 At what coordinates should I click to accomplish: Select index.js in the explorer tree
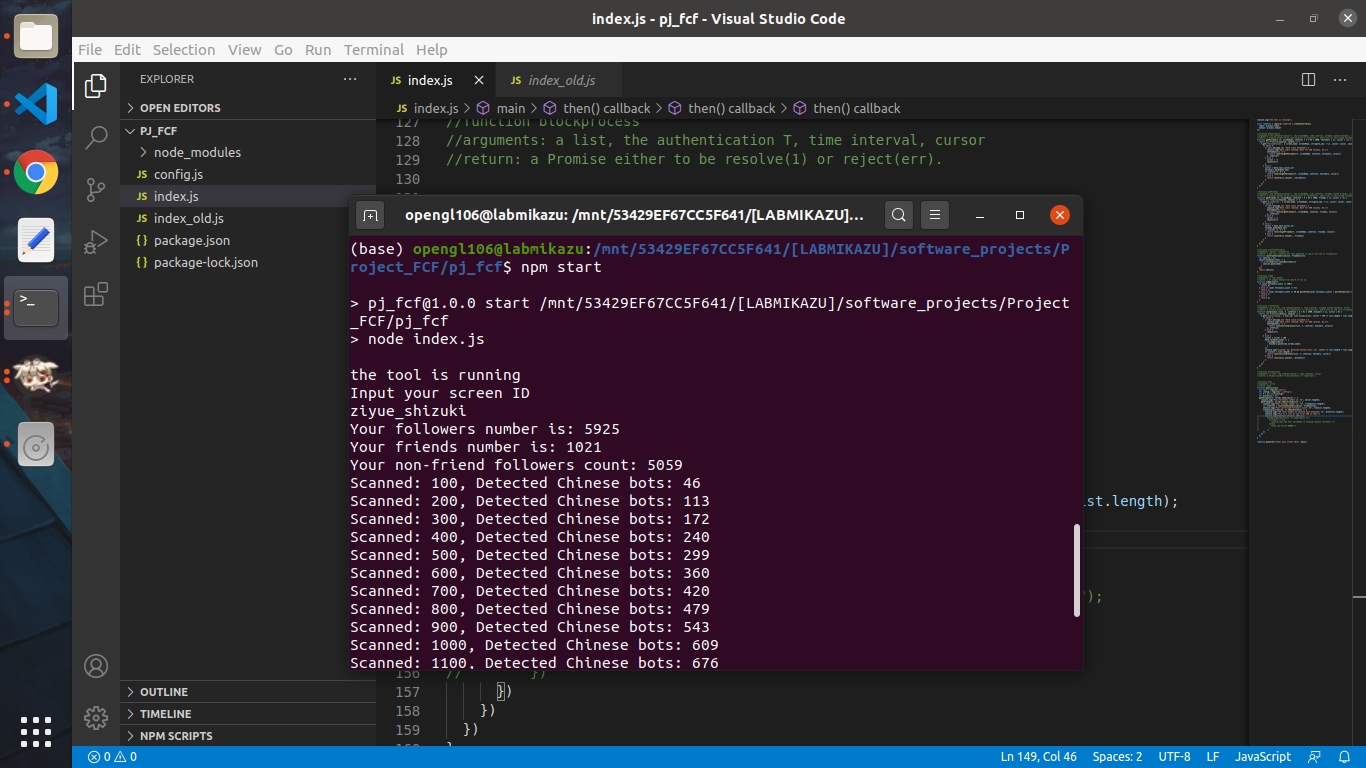tap(248, 196)
